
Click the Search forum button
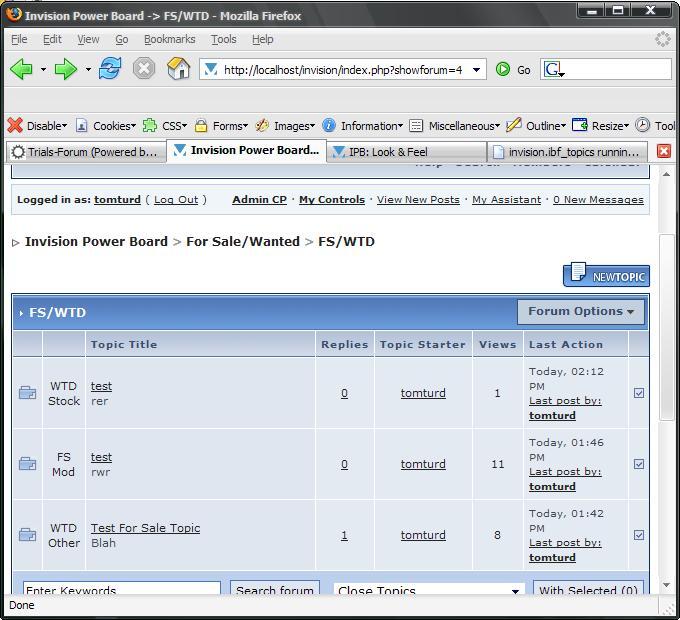point(275,588)
